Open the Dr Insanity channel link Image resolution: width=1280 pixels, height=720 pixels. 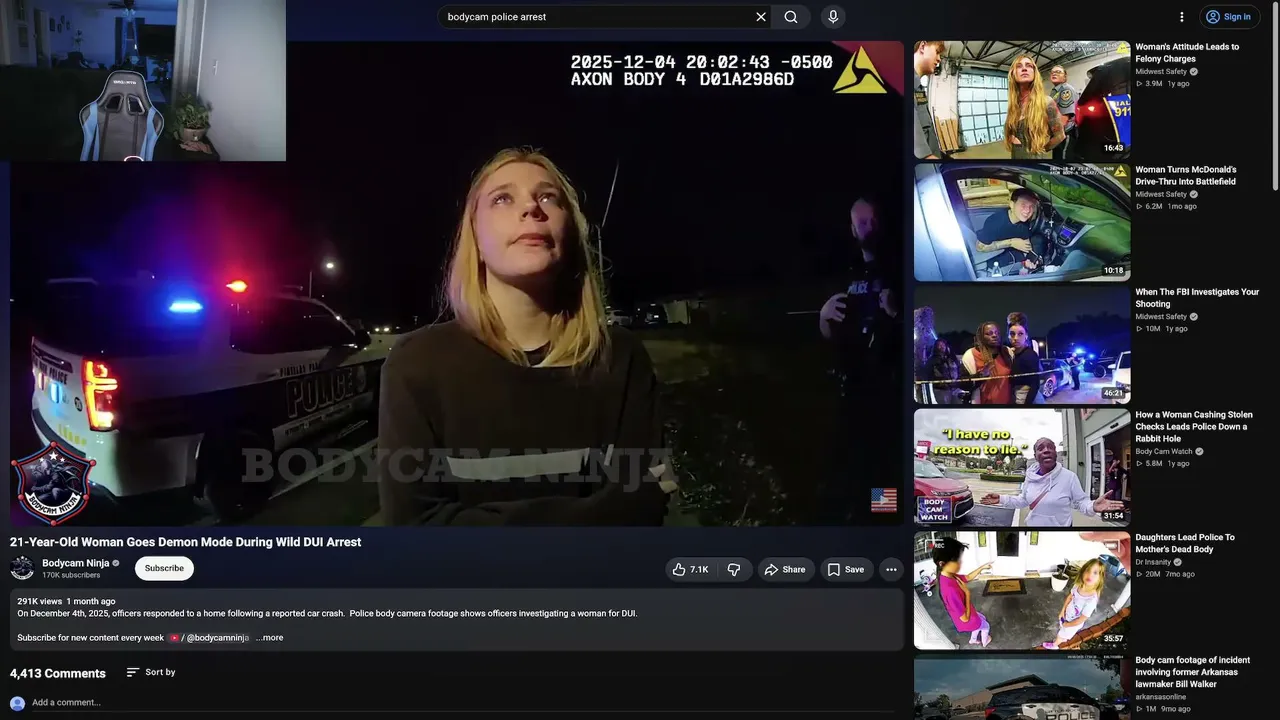coord(1154,562)
